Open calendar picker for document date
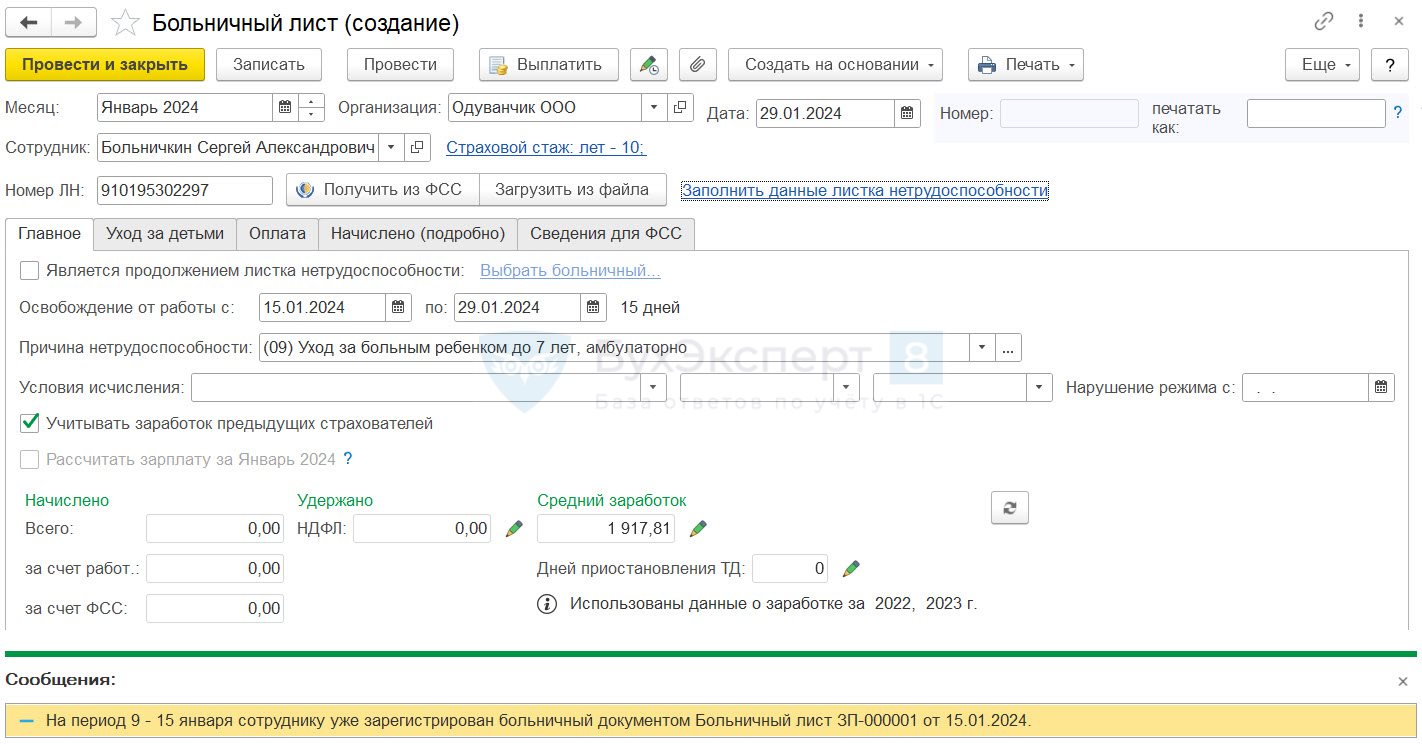 pyautogui.click(x=907, y=113)
